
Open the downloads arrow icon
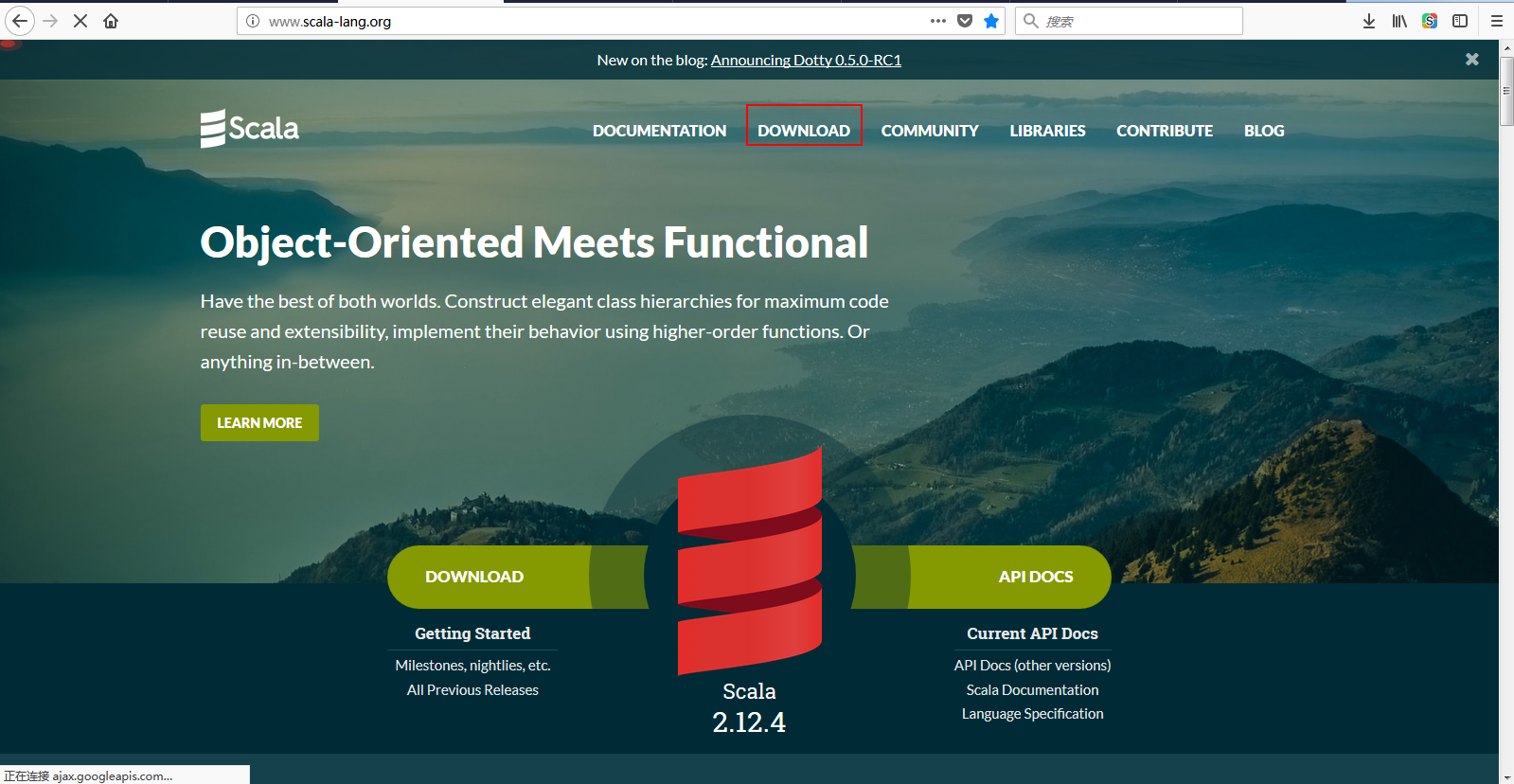(1369, 21)
